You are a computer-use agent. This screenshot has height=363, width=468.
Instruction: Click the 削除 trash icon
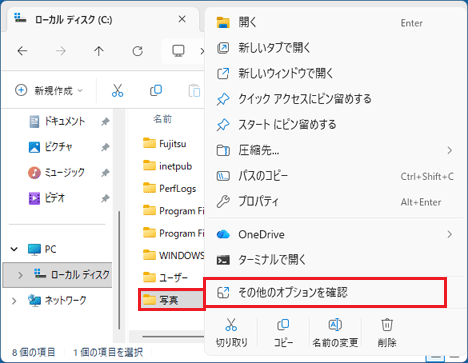tap(387, 324)
